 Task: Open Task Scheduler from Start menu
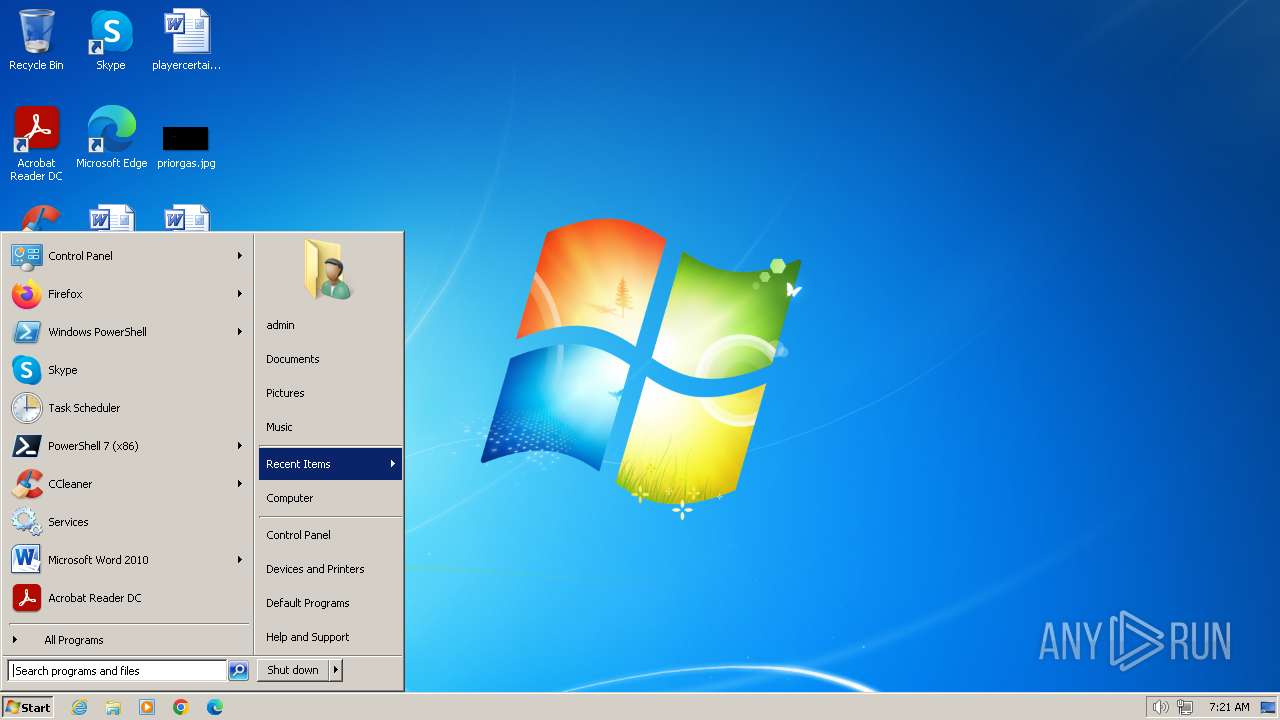[x=128, y=408]
